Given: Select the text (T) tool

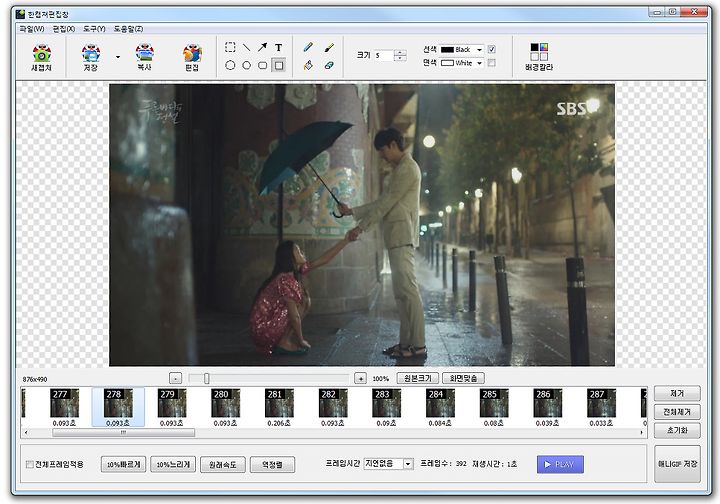Looking at the screenshot, I should 278,47.
